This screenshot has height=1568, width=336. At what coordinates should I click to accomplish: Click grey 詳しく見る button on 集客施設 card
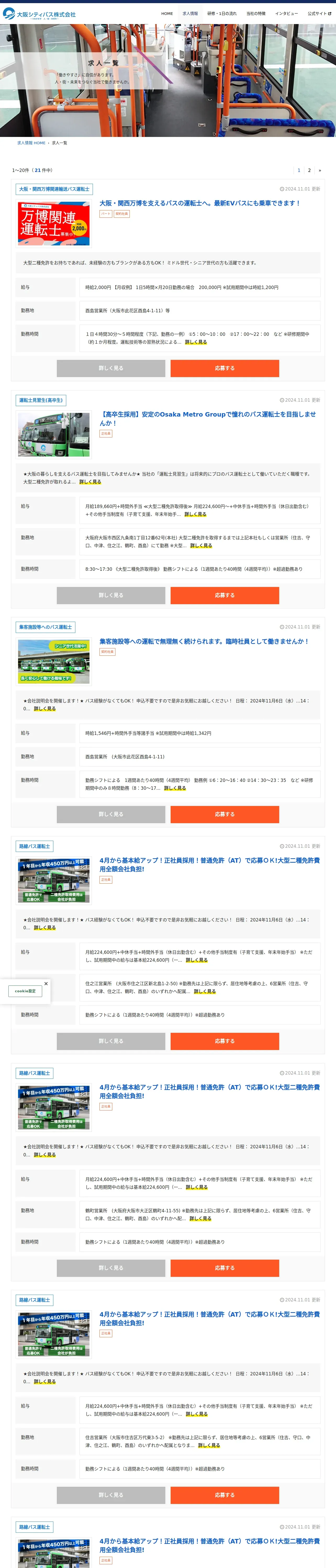[111, 814]
